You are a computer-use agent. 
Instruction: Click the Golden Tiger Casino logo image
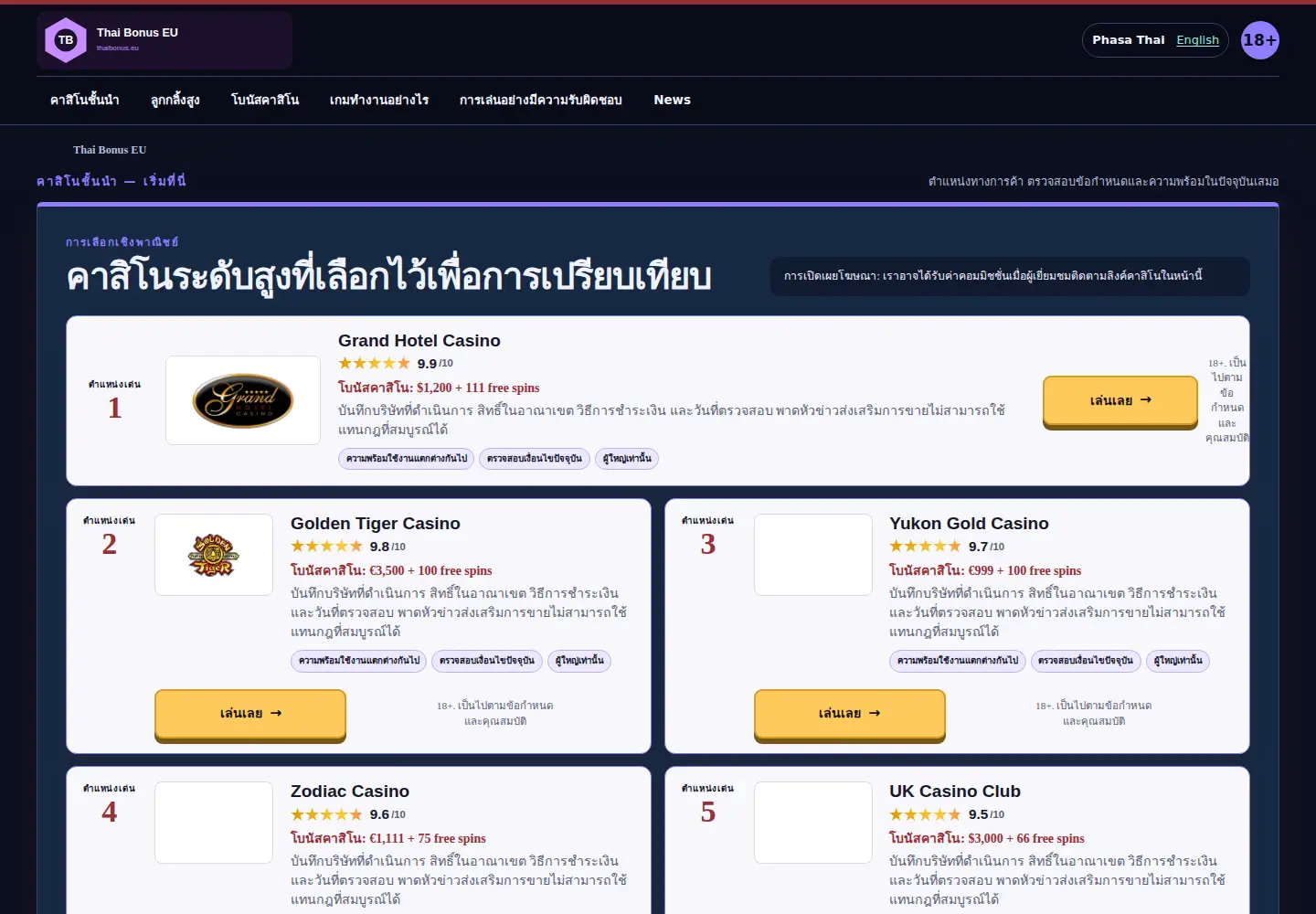pos(214,555)
